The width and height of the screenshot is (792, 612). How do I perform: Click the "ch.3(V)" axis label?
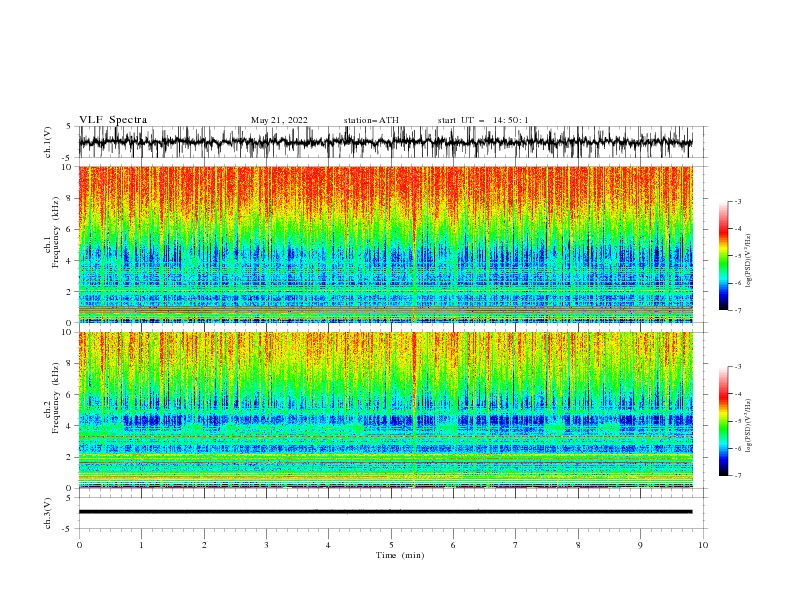48,513
